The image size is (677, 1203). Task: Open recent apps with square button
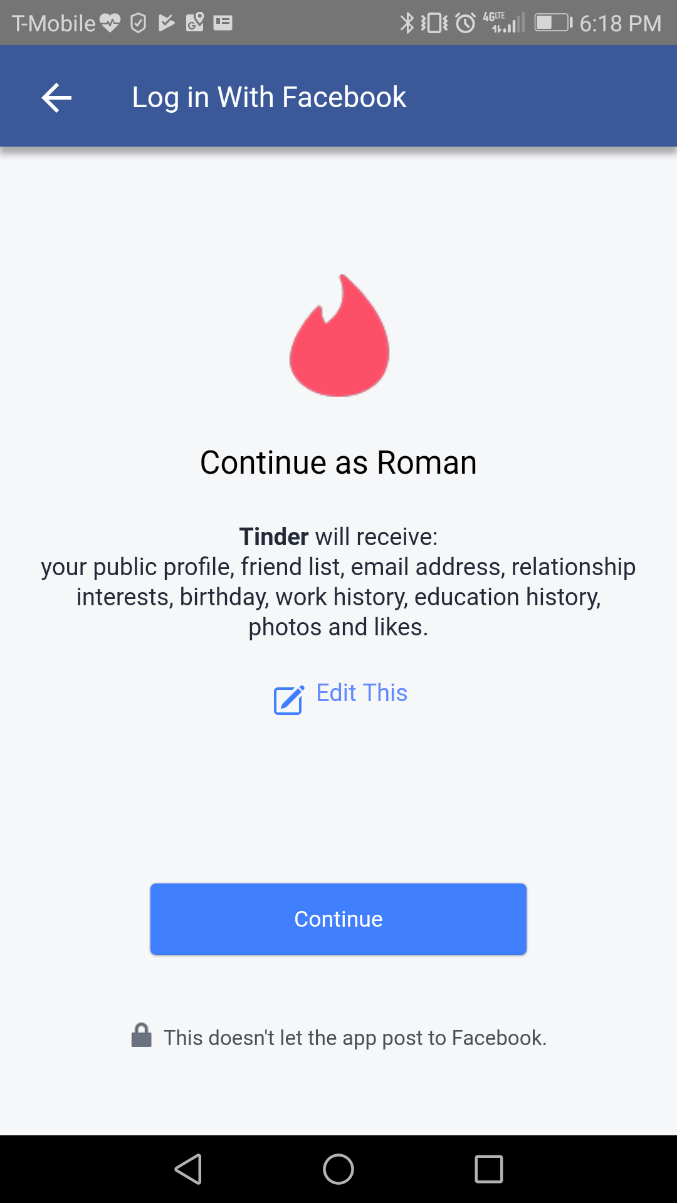point(488,1168)
